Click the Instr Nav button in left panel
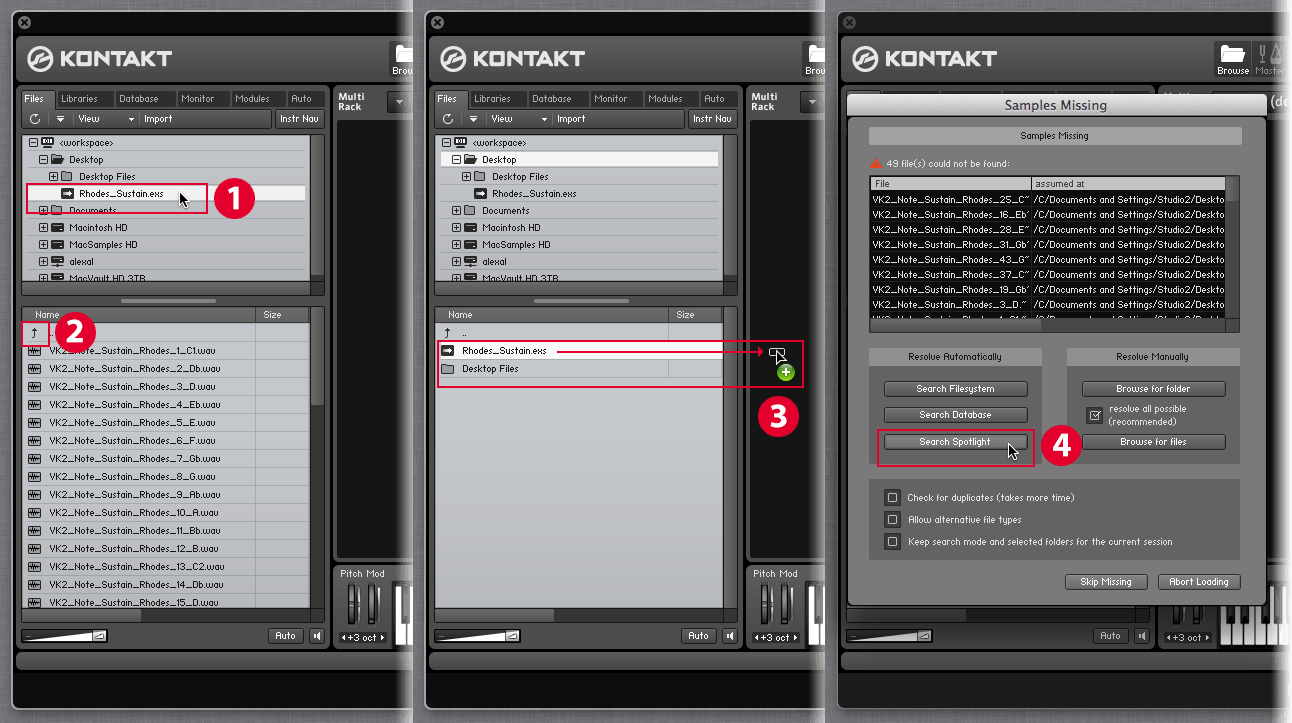1292x723 pixels. pyautogui.click(x=299, y=119)
